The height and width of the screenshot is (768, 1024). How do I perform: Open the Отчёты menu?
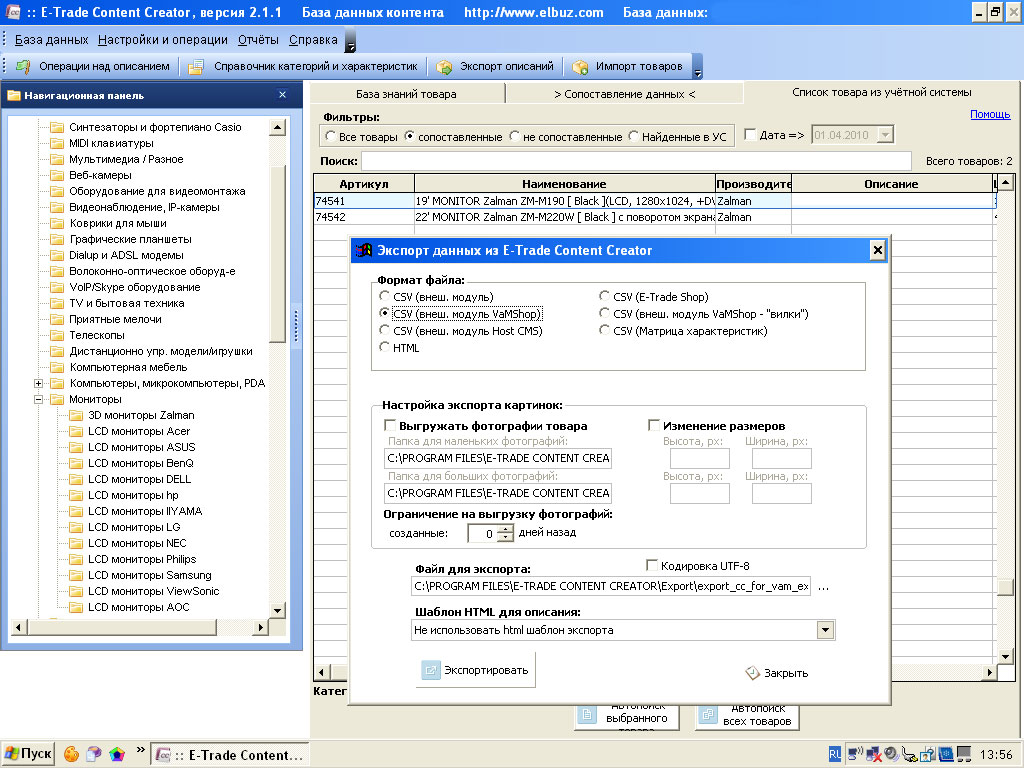[x=258, y=40]
